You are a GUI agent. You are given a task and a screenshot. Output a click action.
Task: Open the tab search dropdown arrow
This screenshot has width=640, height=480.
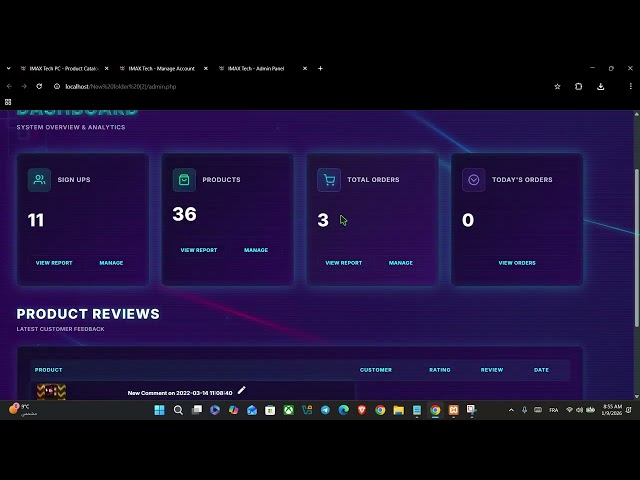[x=9, y=69]
